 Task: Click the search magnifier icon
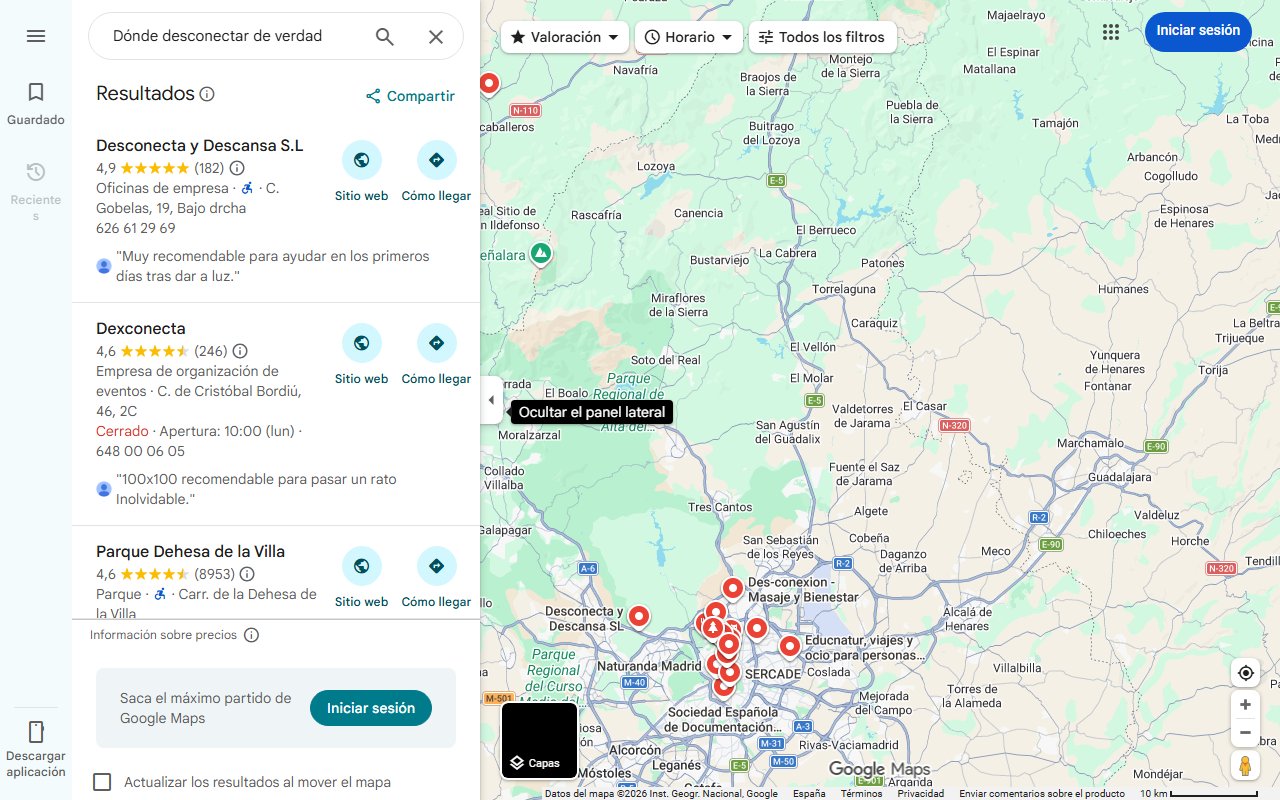coord(384,36)
